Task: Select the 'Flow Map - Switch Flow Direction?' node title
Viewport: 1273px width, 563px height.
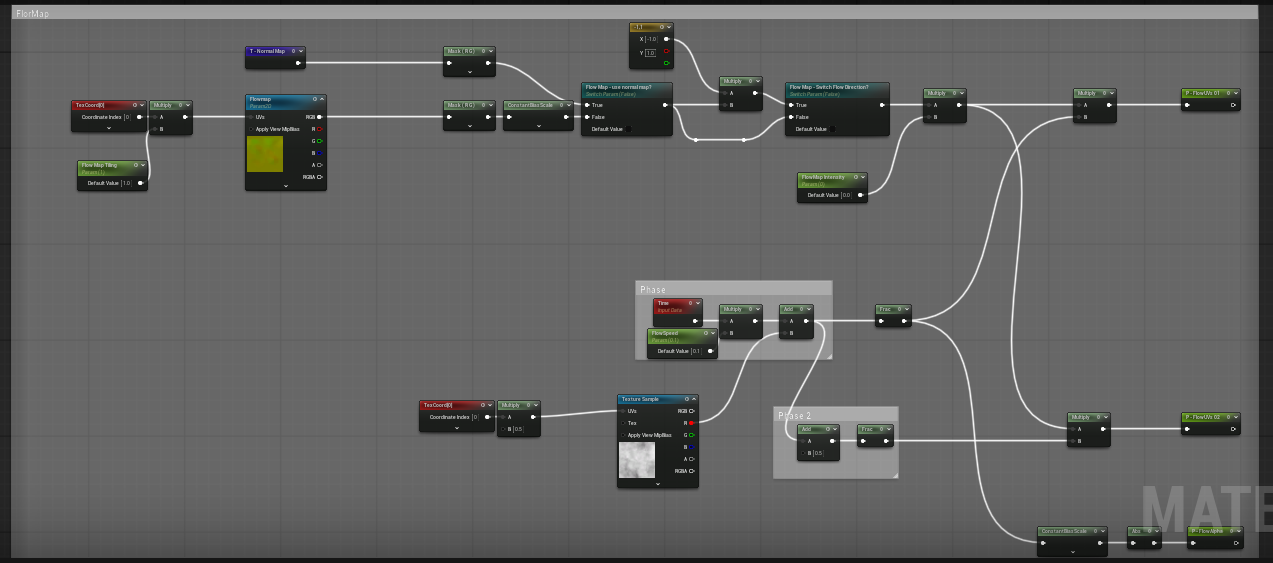Action: (x=827, y=87)
